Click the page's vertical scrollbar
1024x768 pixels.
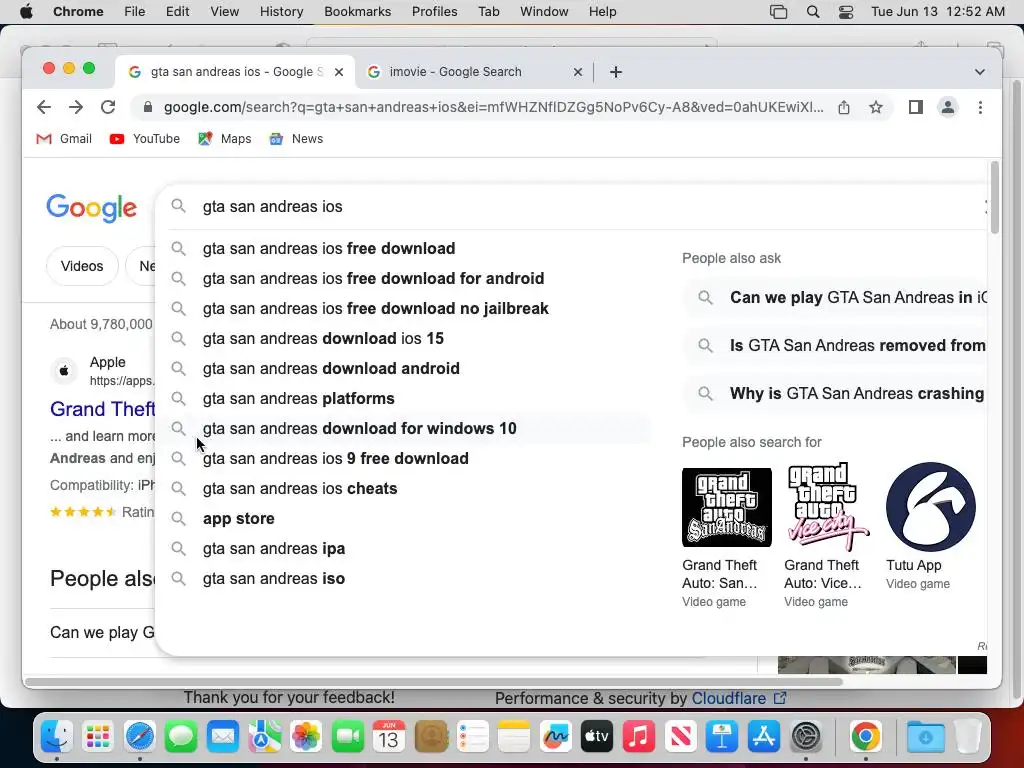995,197
